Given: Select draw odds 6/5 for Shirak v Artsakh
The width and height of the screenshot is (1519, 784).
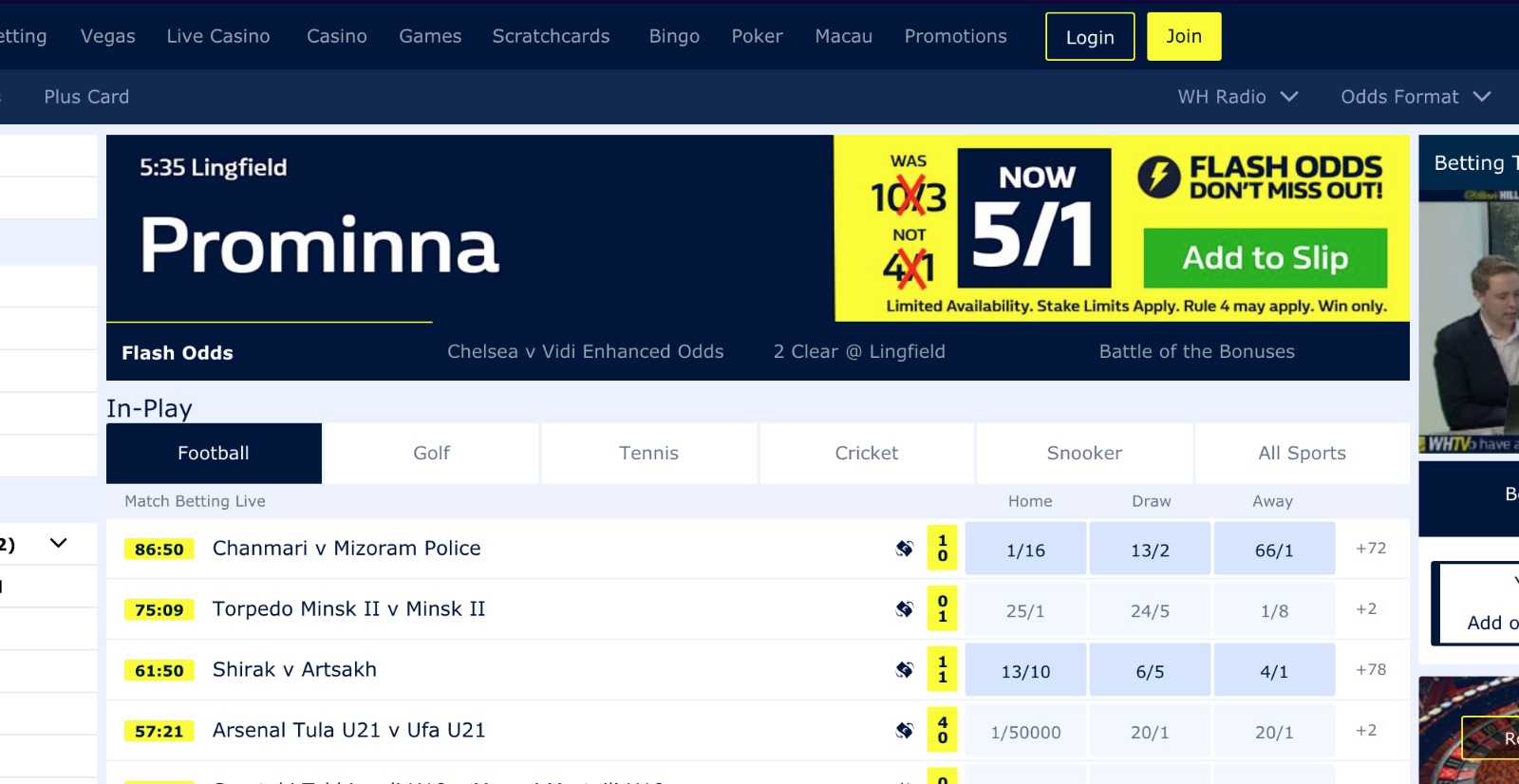Looking at the screenshot, I should [x=1150, y=670].
